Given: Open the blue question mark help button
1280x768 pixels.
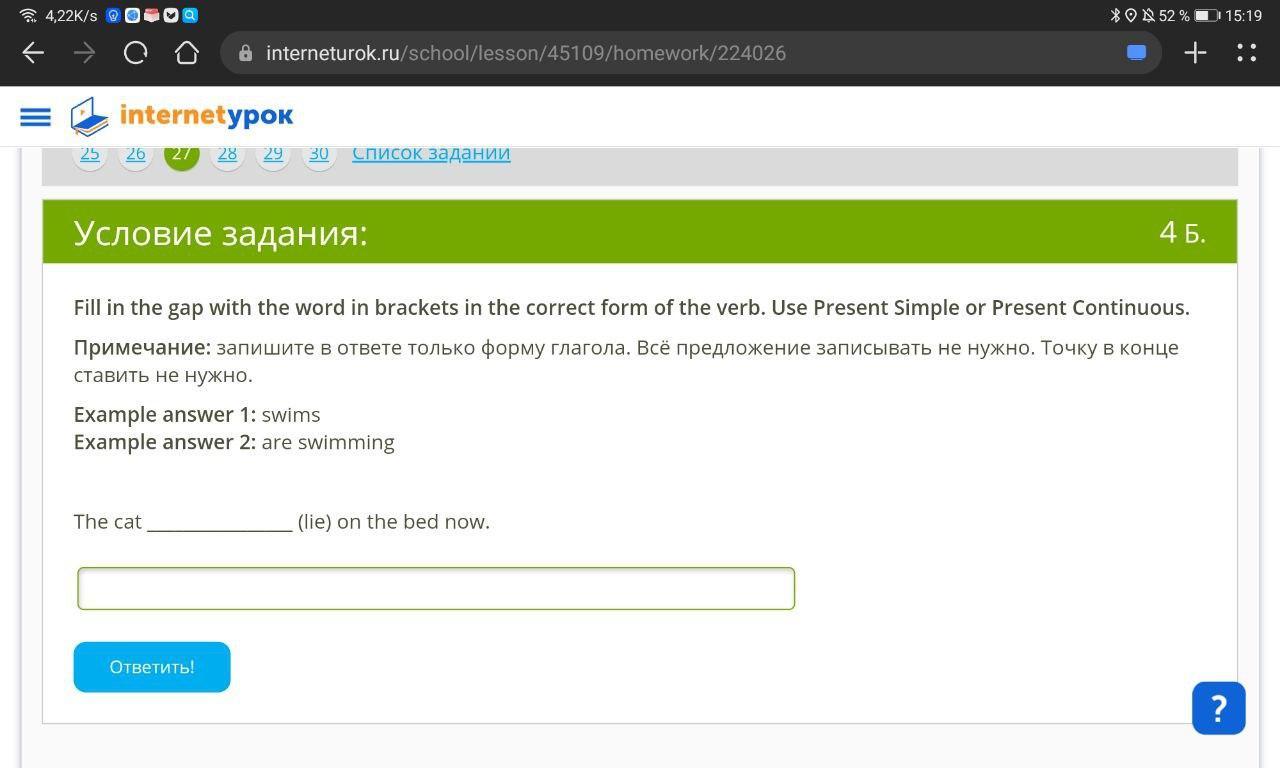Looking at the screenshot, I should 1218,708.
